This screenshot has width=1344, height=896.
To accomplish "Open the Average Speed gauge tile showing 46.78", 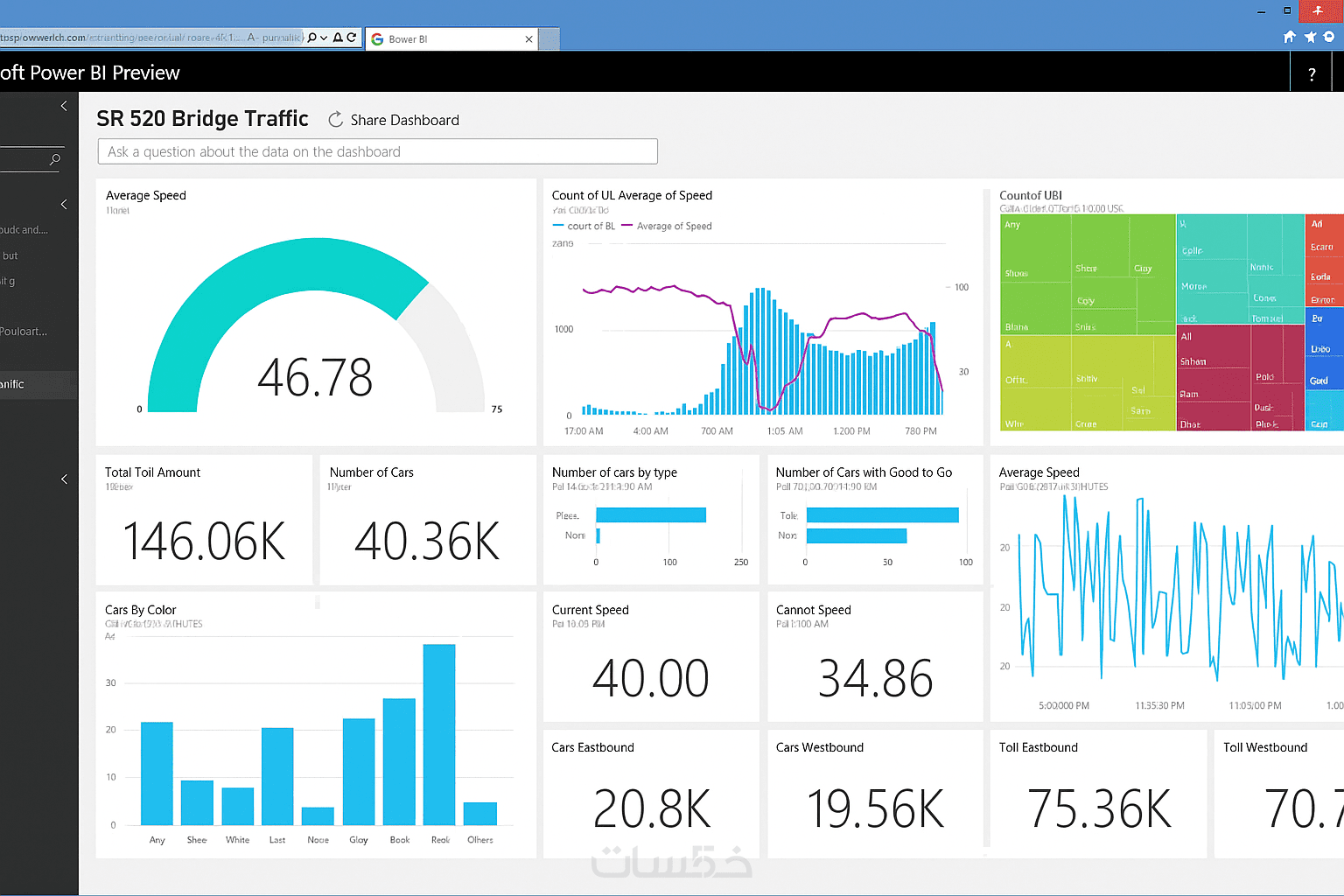I will 316,312.
